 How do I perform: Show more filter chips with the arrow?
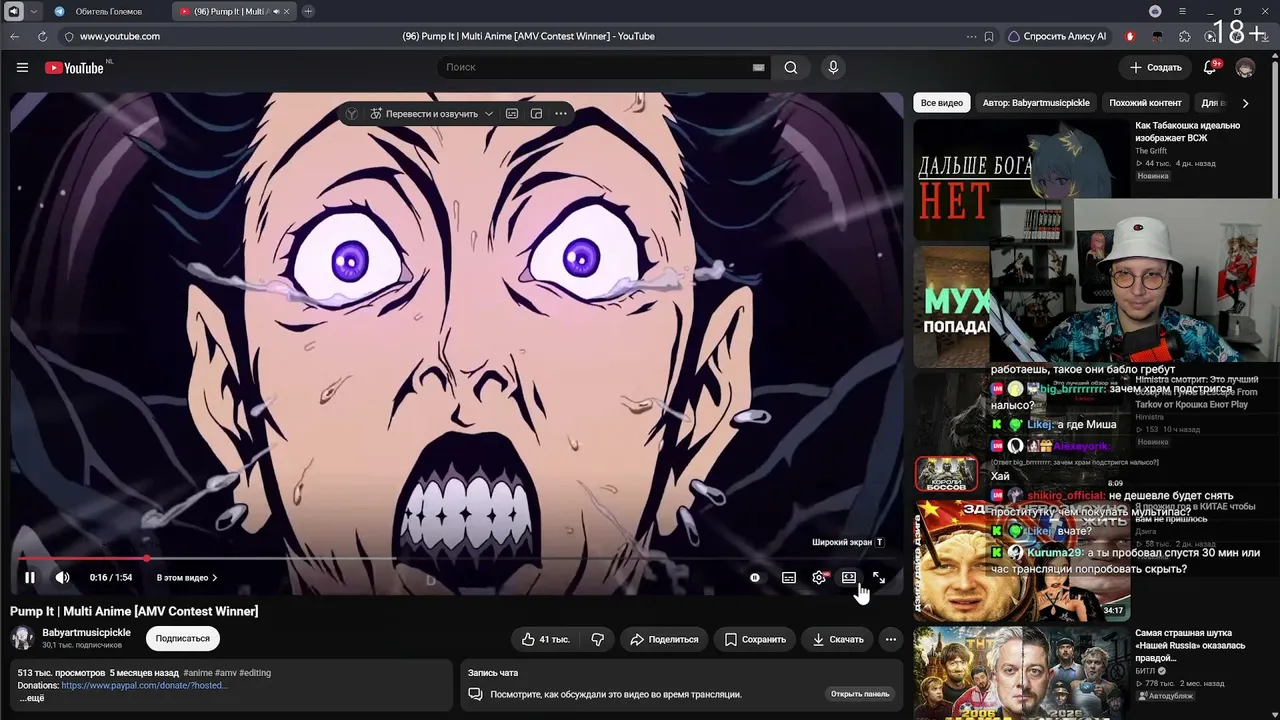[1245, 103]
